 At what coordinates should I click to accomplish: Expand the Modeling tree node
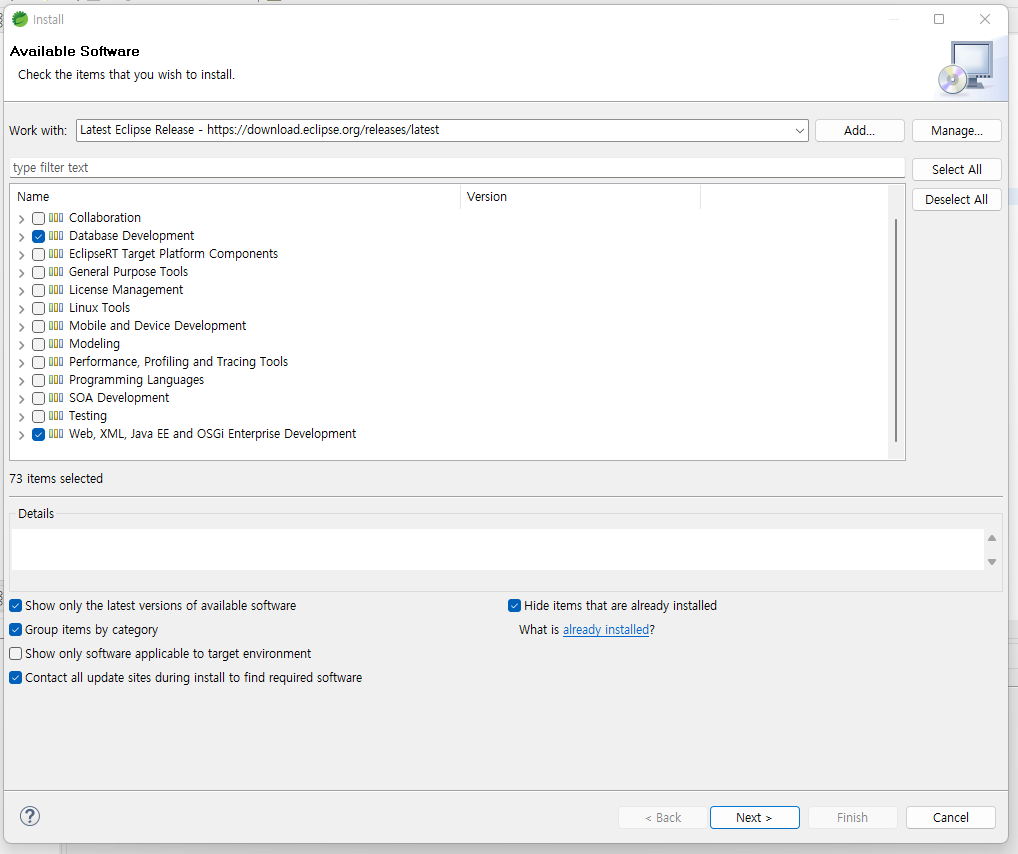click(21, 345)
